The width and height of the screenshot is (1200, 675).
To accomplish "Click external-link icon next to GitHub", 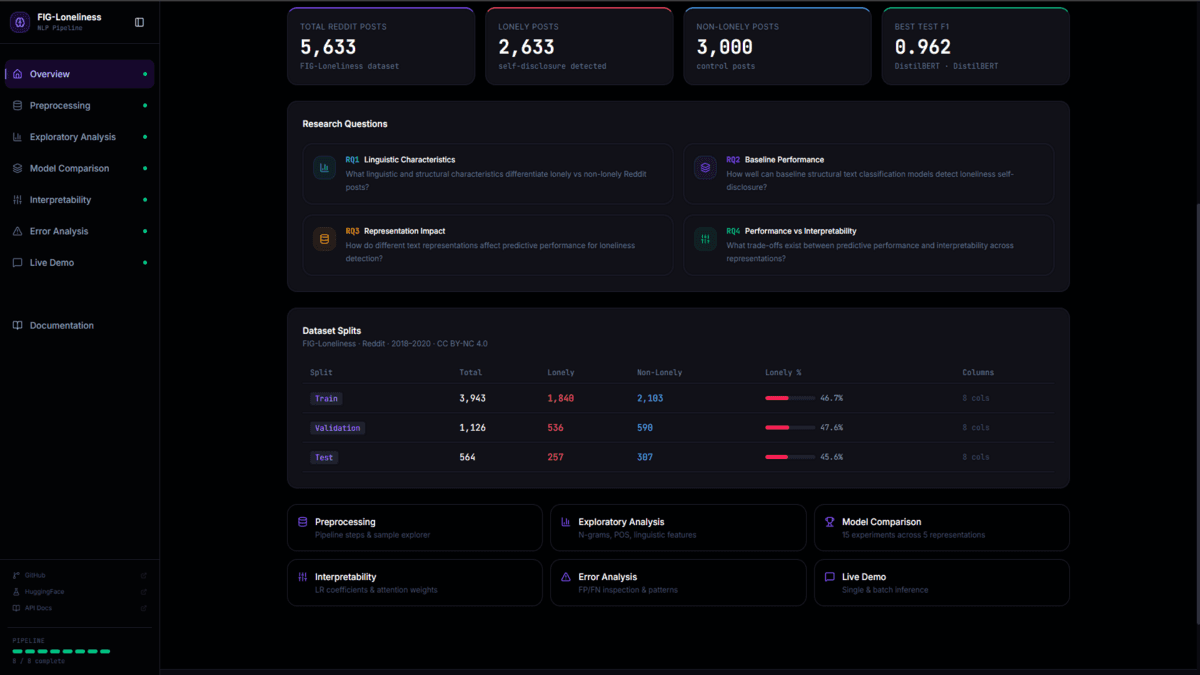I will click(x=144, y=575).
